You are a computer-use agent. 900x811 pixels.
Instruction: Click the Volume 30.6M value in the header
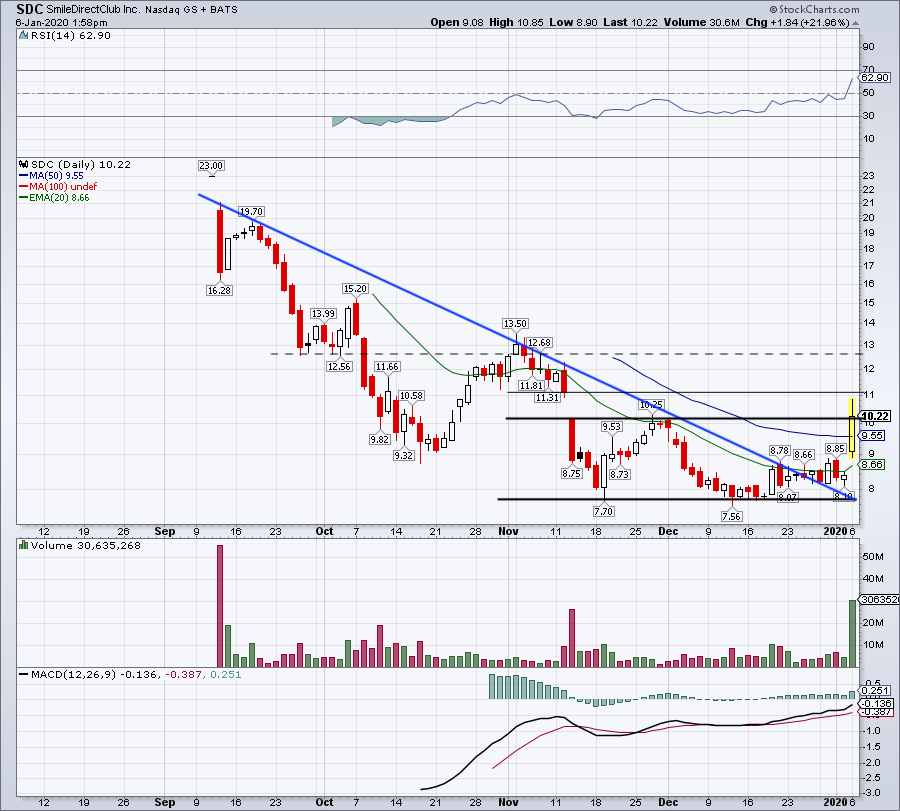[701, 22]
